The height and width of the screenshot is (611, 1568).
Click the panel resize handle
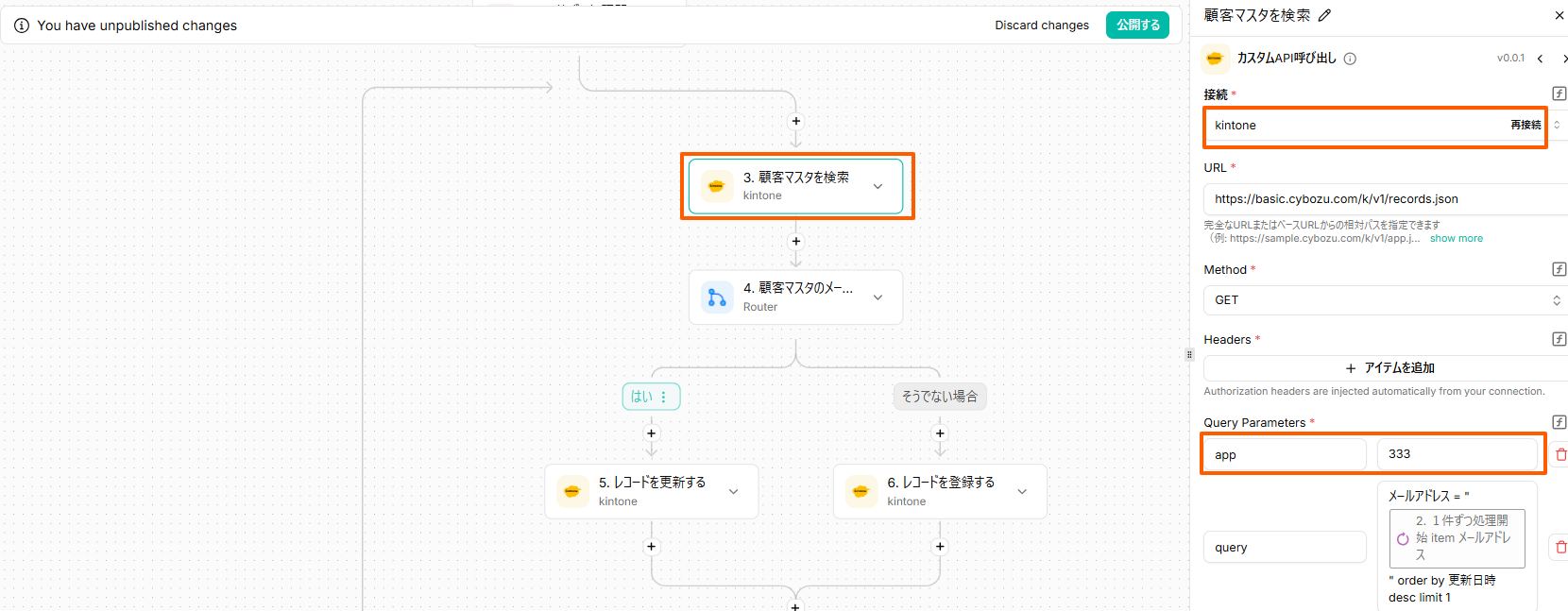point(1189,355)
